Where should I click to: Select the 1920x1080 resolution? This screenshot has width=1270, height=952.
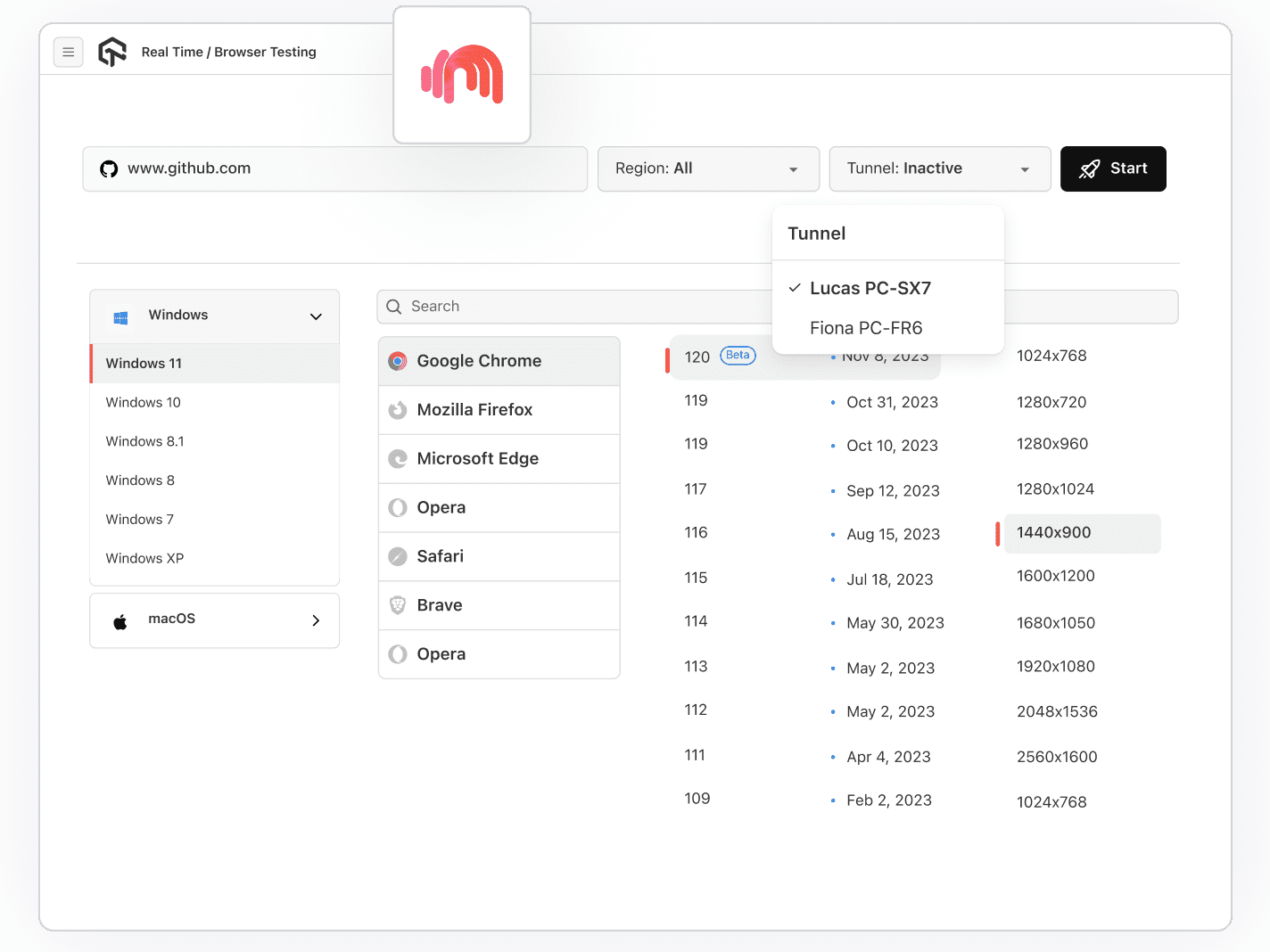(1055, 667)
